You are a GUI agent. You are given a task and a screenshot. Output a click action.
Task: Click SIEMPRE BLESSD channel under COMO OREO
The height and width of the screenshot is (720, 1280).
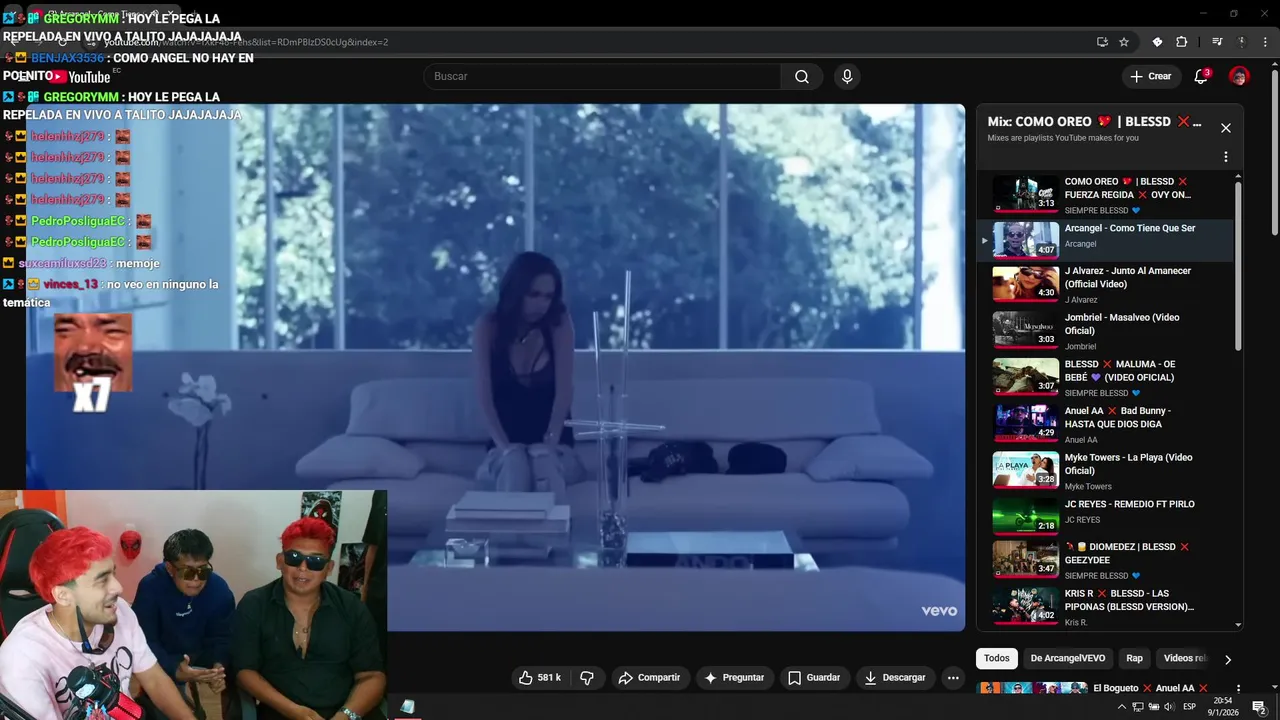click(1096, 210)
